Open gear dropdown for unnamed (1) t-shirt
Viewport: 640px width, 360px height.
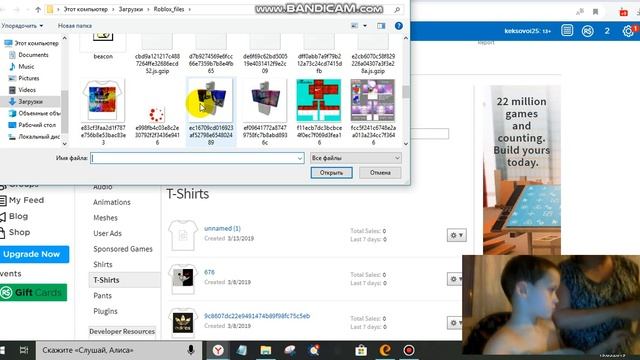[x=457, y=235]
